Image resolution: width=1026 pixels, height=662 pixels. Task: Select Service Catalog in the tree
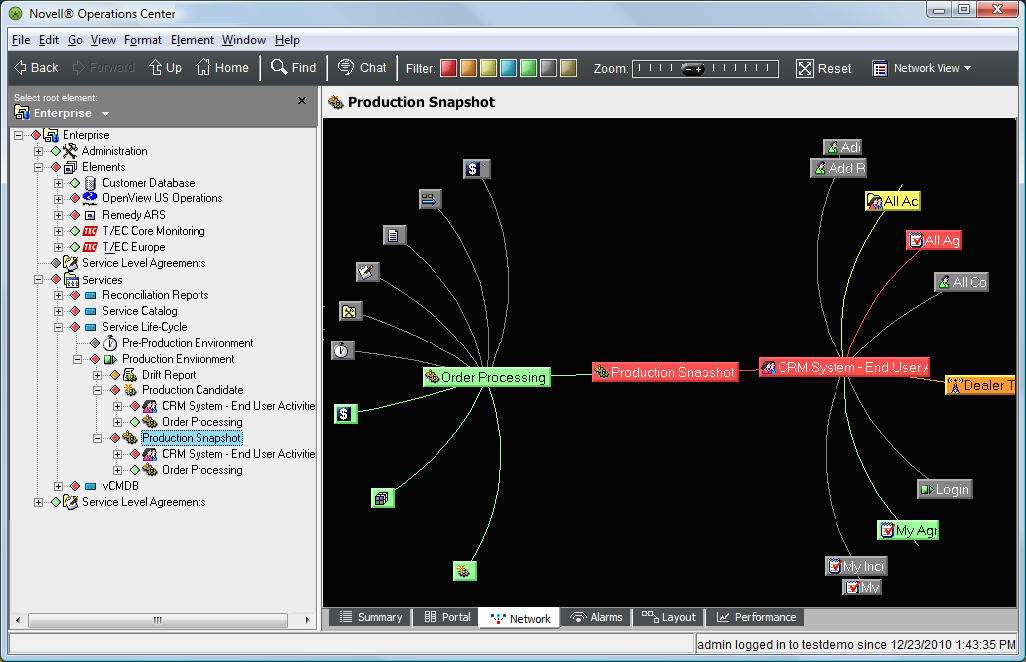click(139, 311)
